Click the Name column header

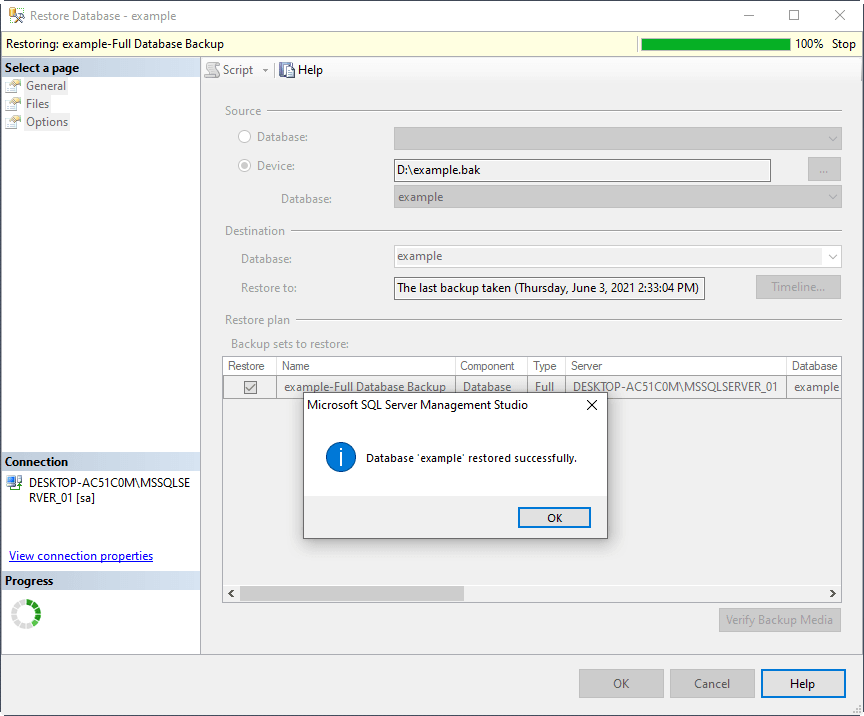tap(366, 366)
